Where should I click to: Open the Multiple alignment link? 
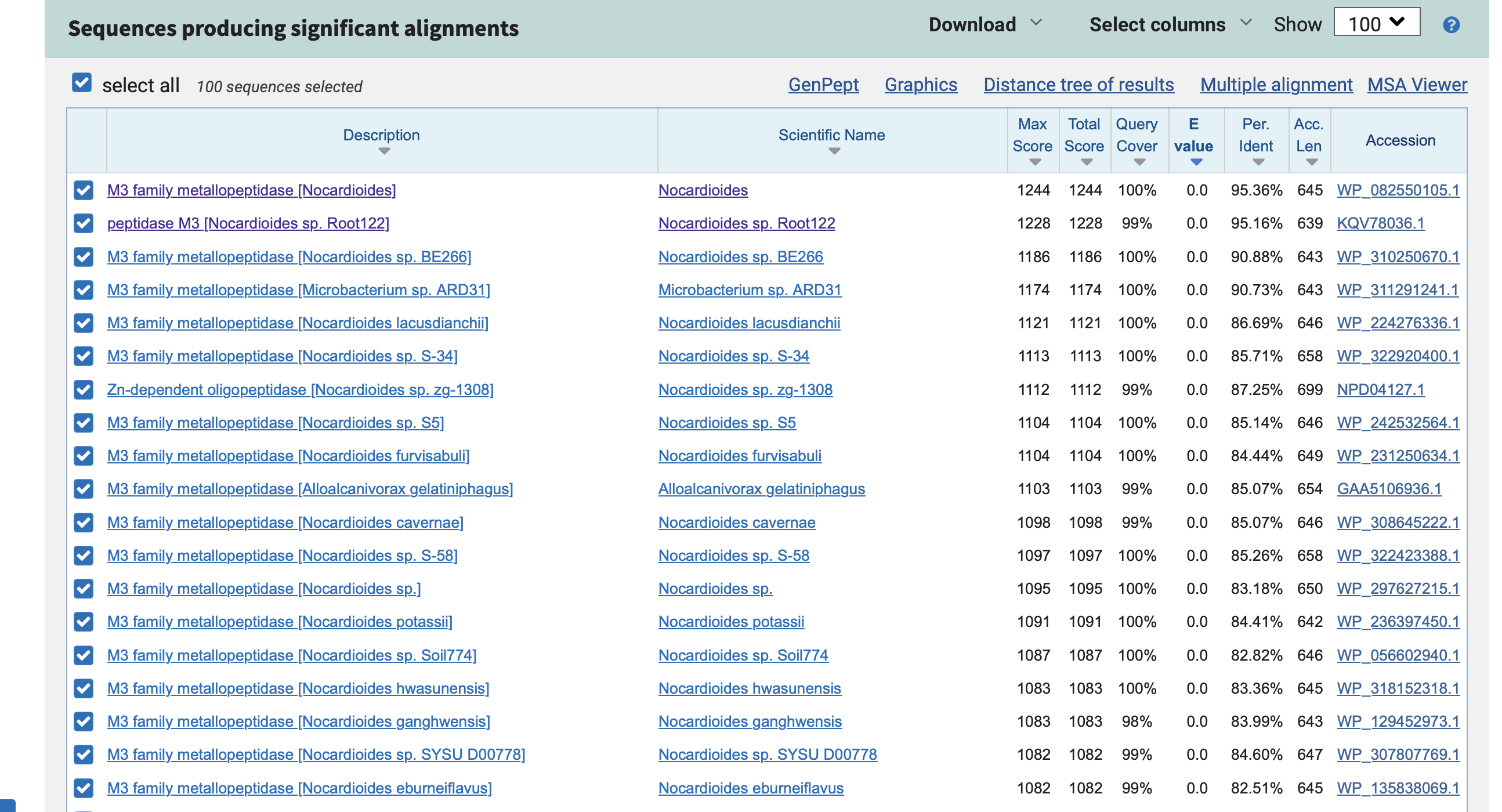pos(1276,85)
